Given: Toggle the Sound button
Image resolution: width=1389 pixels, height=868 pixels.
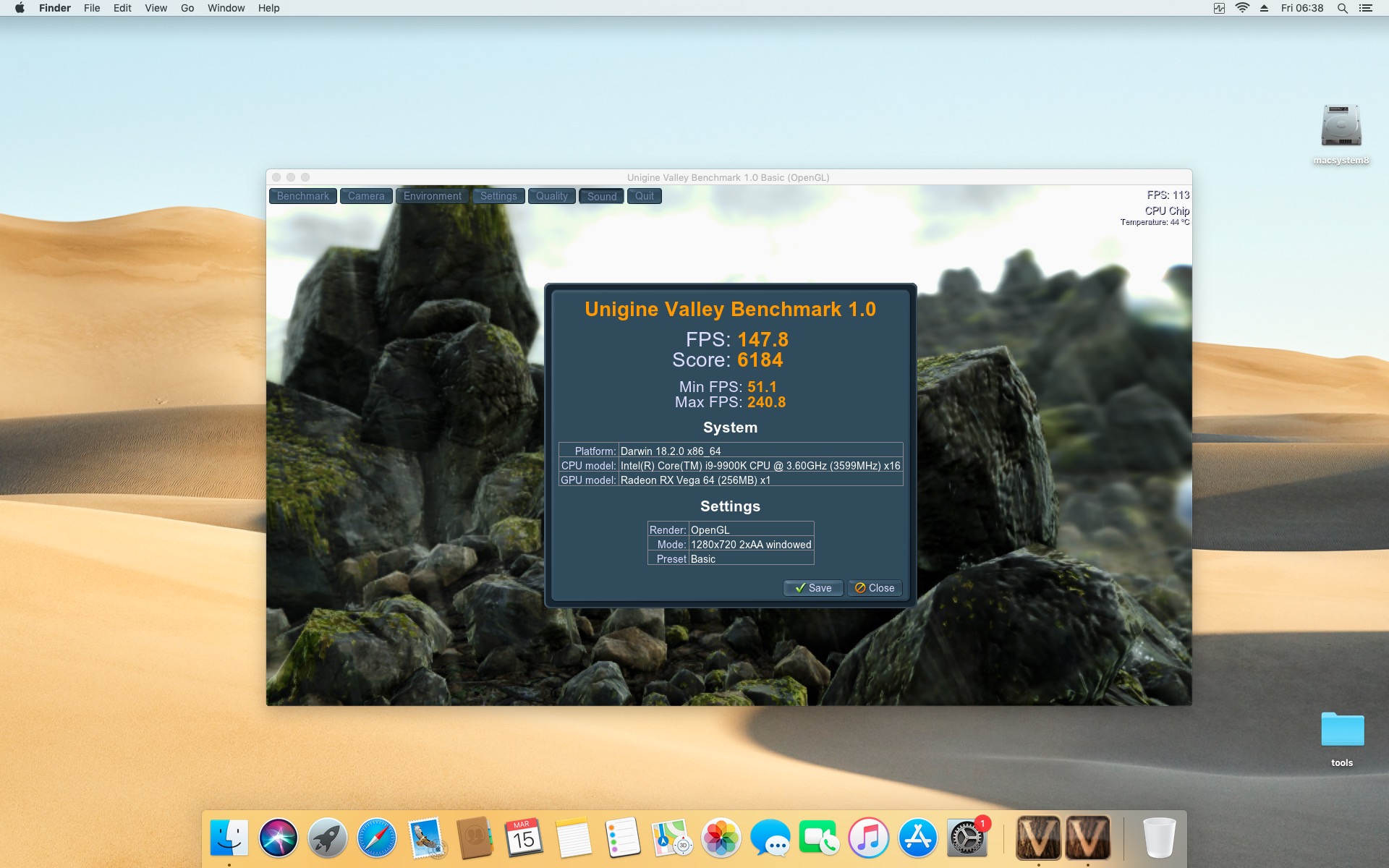Looking at the screenshot, I should (601, 196).
